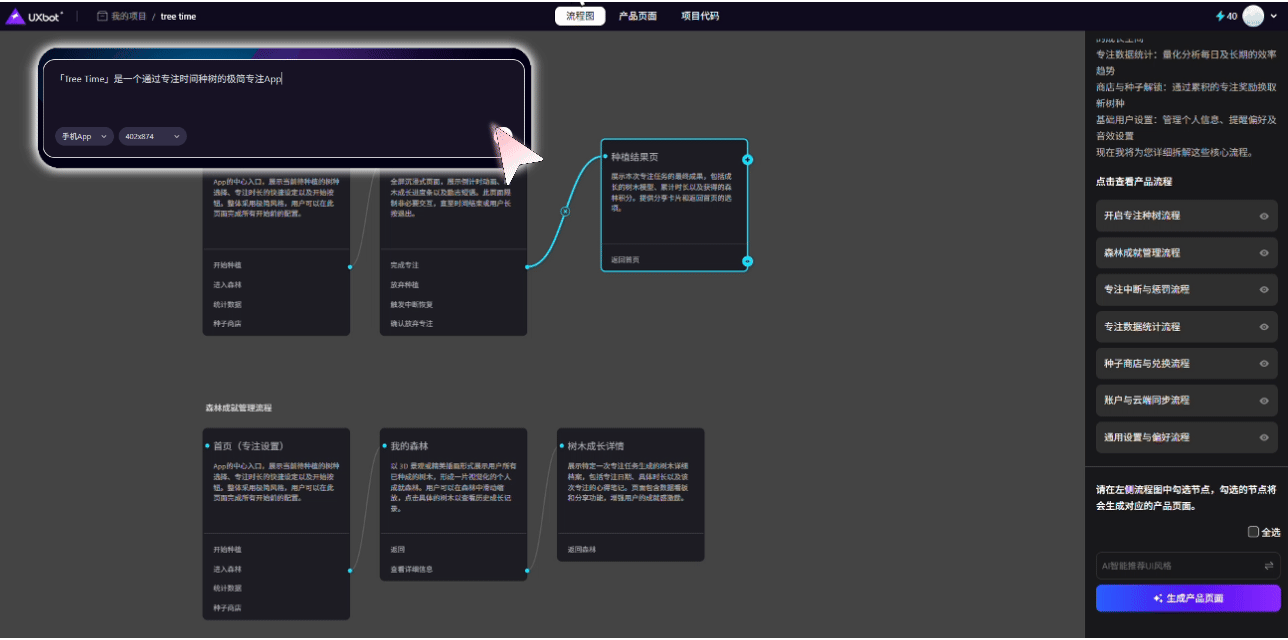The image size is (1288, 640).
Task: Click the UXbot logo icon
Action: pos(16,16)
